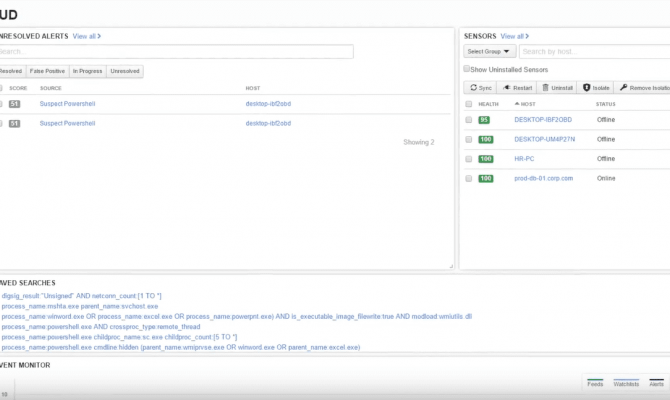Viewport: 670px width, 400px height.
Task: Click the Restart sensor button
Action: click(x=517, y=88)
